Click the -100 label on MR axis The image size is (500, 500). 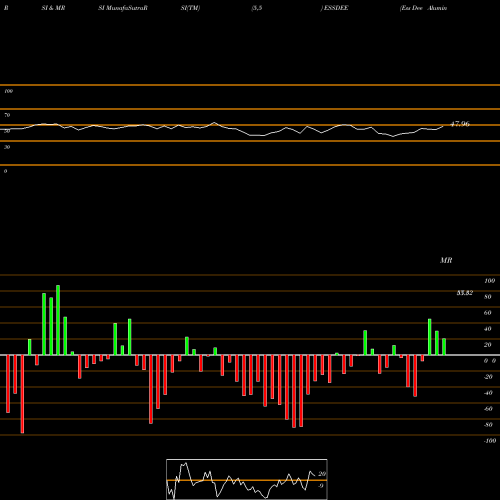[490, 441]
